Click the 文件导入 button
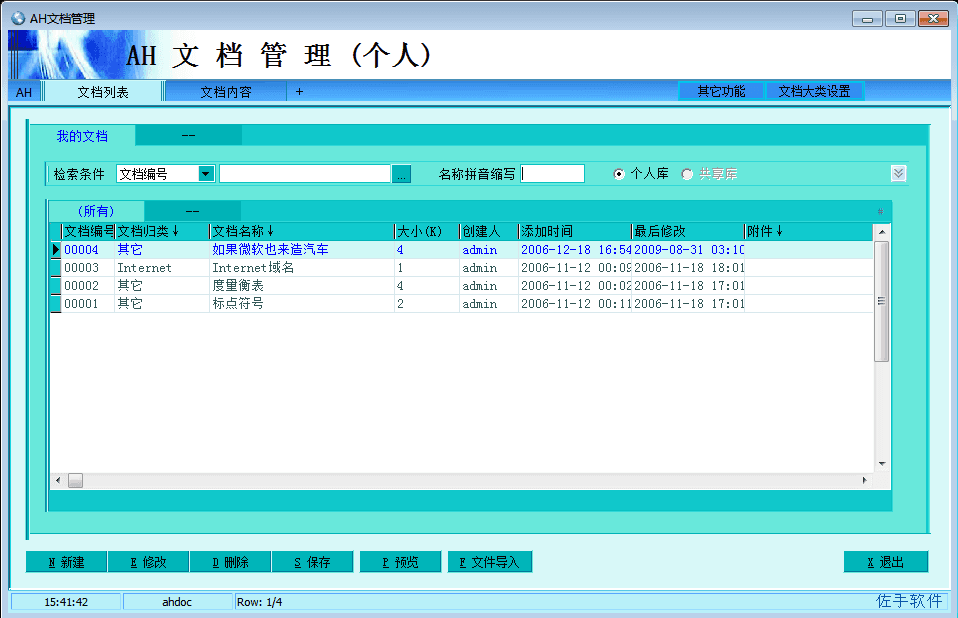Screen dimensions: 958x618 489,562
